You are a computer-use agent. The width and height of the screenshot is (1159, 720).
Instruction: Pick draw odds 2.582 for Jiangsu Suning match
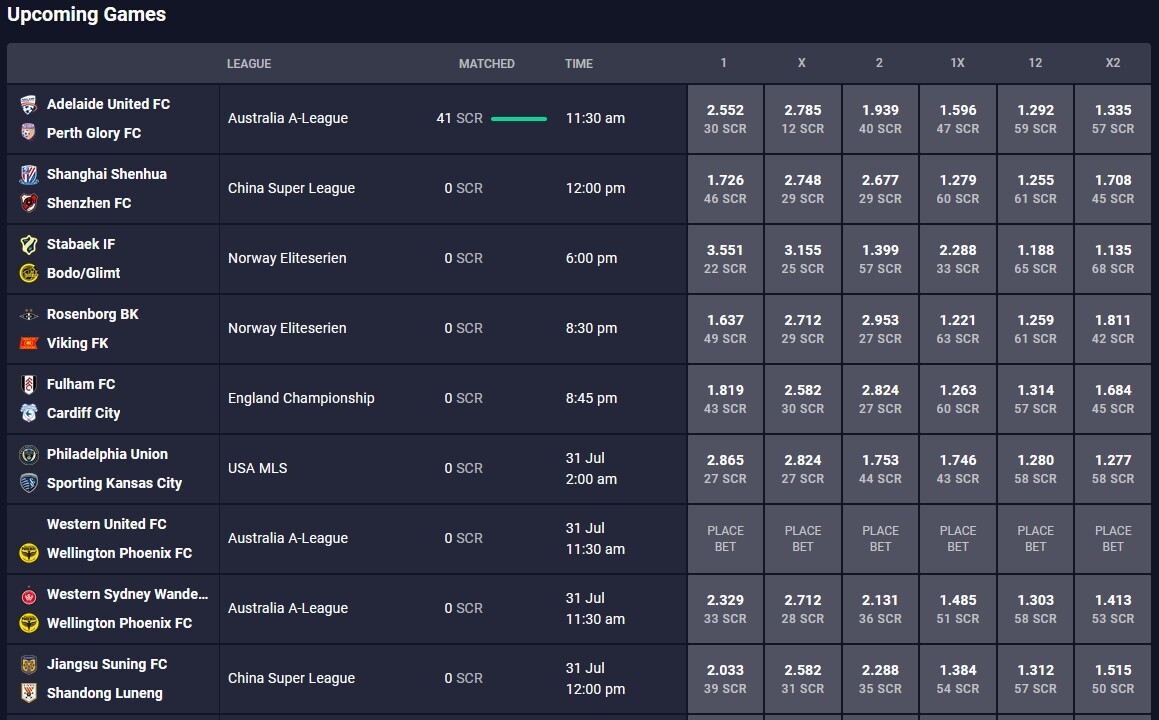803,679
